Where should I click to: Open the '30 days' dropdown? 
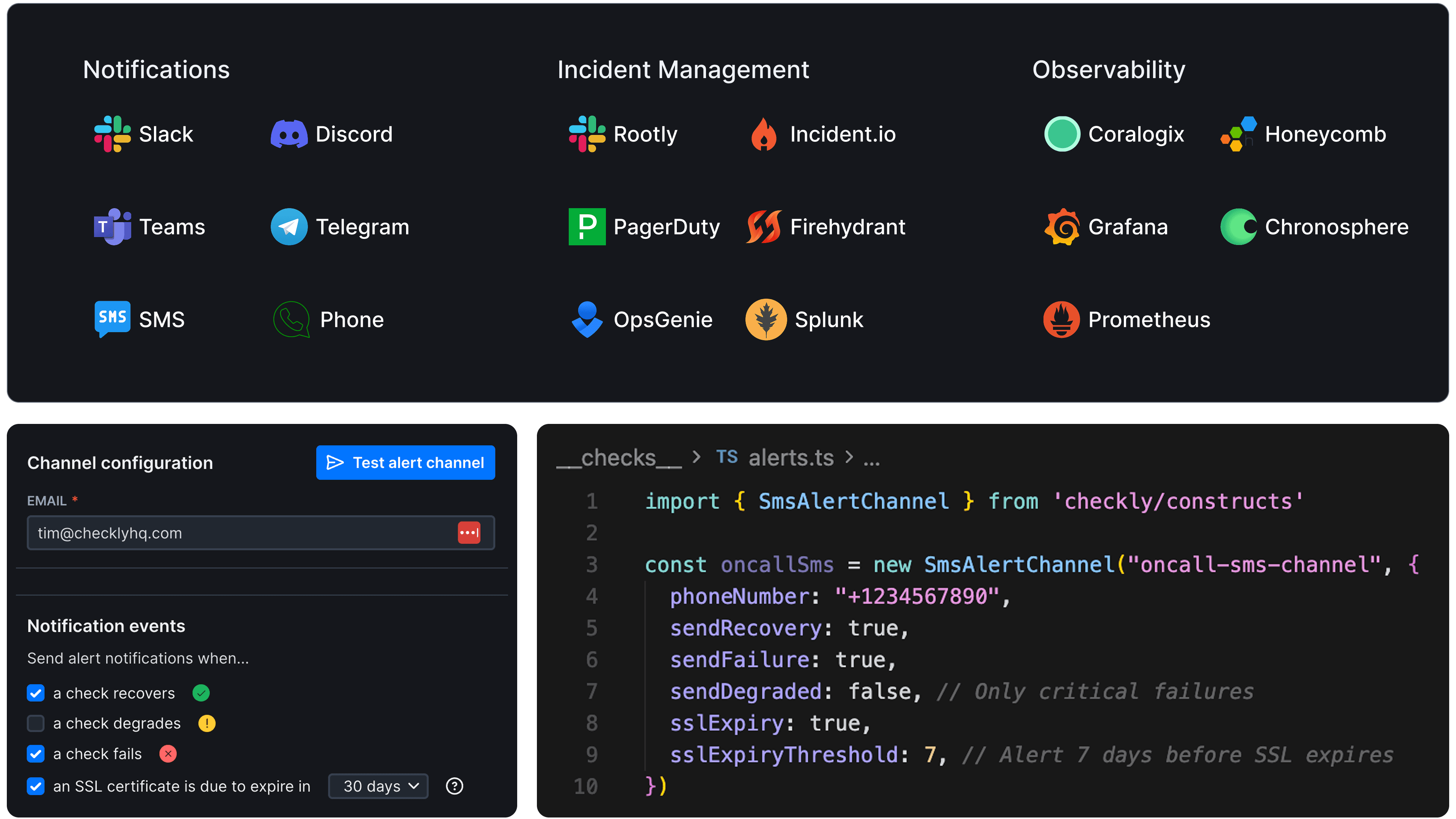pyautogui.click(x=378, y=786)
